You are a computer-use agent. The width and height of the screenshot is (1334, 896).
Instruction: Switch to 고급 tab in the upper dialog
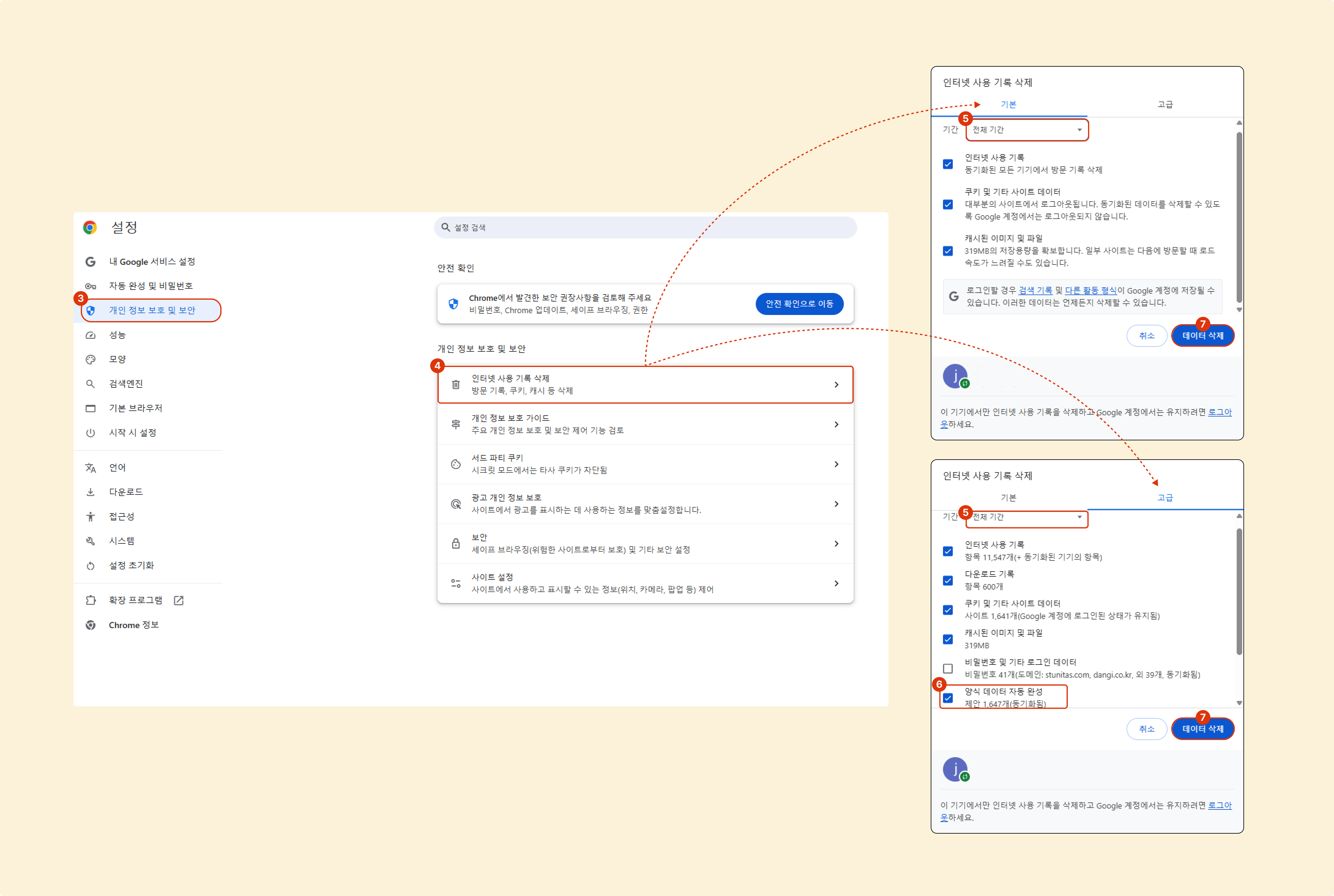point(1165,105)
